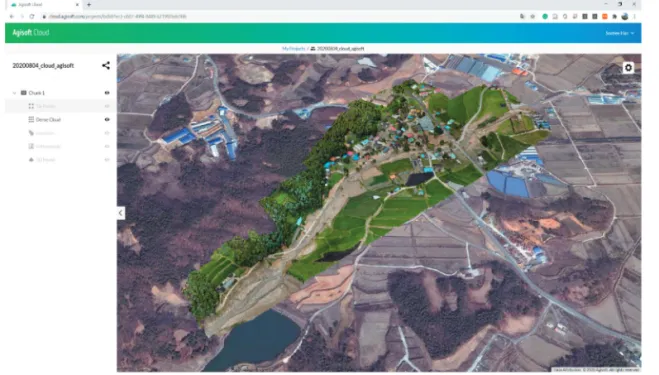Reload the Agisoft Cloud page
Viewport: 659px width, 375px height.
(32, 16)
